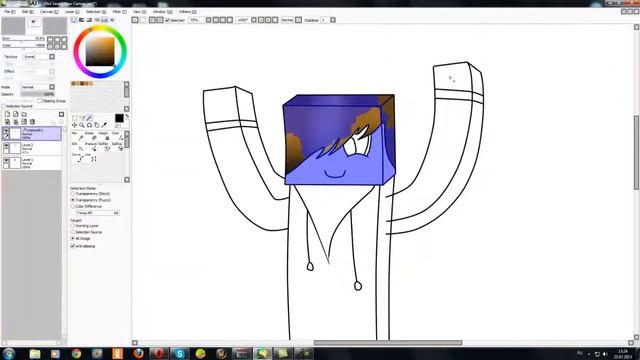
Task: Adjust the layer Opacity slider
Action: pyautogui.click(x=37, y=94)
